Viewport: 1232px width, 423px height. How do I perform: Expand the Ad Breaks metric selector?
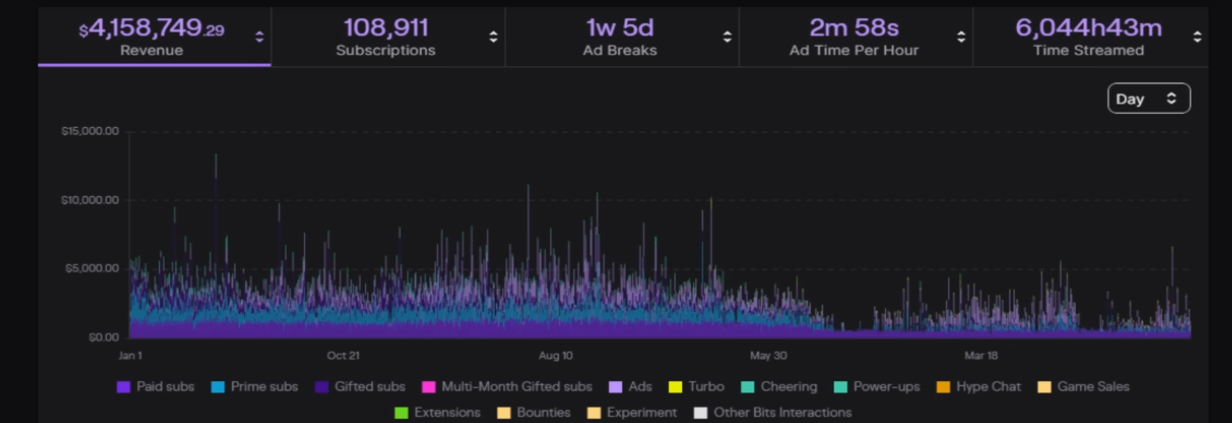point(727,37)
